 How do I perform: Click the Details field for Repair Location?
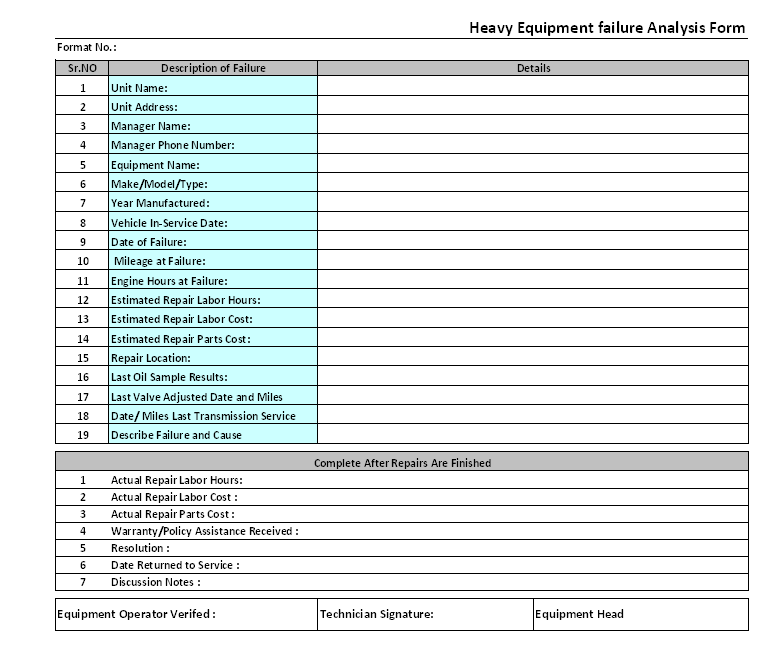533,356
